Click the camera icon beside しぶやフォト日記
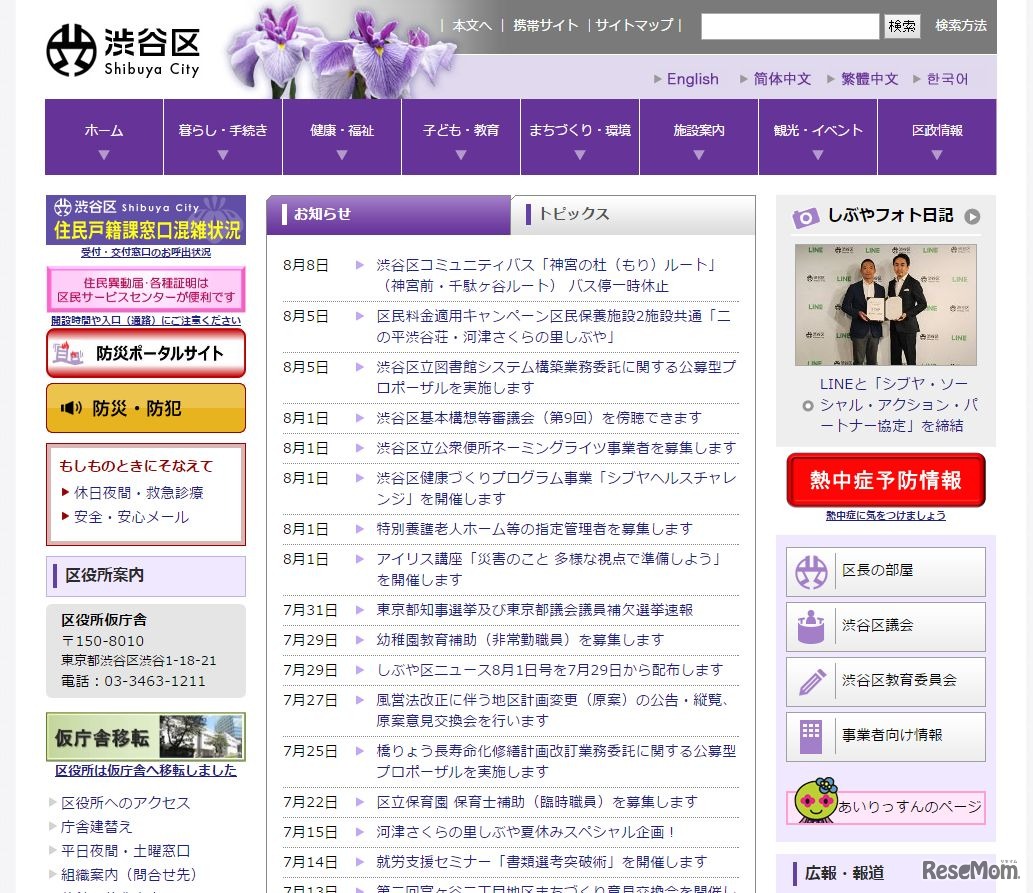 coord(806,217)
